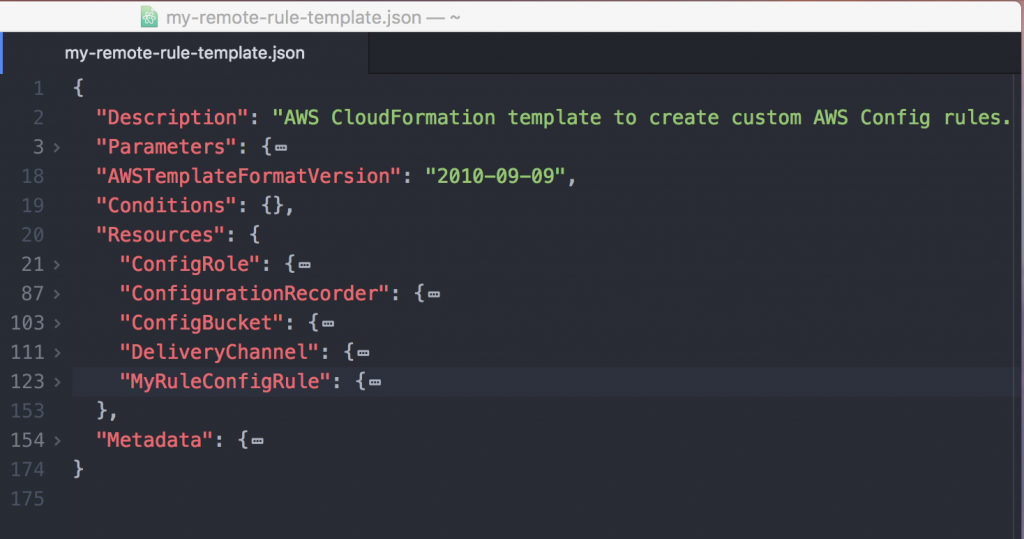This screenshot has height=539, width=1024.
Task: Click the opening brace on line 1
Action: (78, 88)
